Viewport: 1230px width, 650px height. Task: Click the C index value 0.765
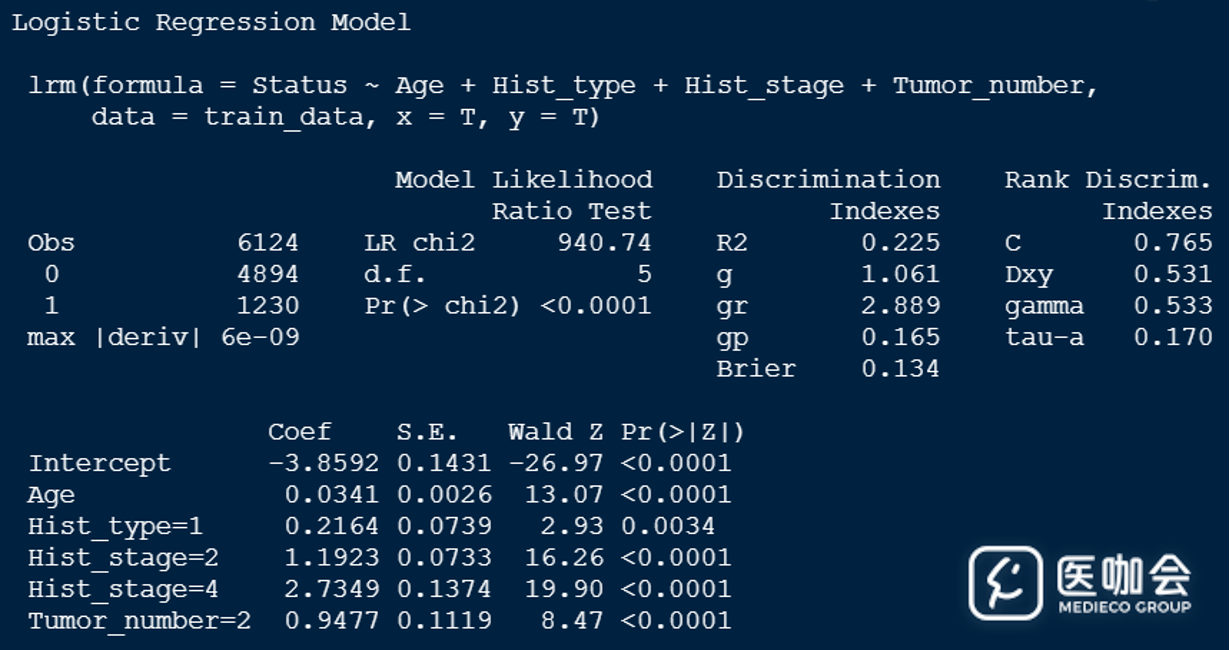pos(1172,243)
